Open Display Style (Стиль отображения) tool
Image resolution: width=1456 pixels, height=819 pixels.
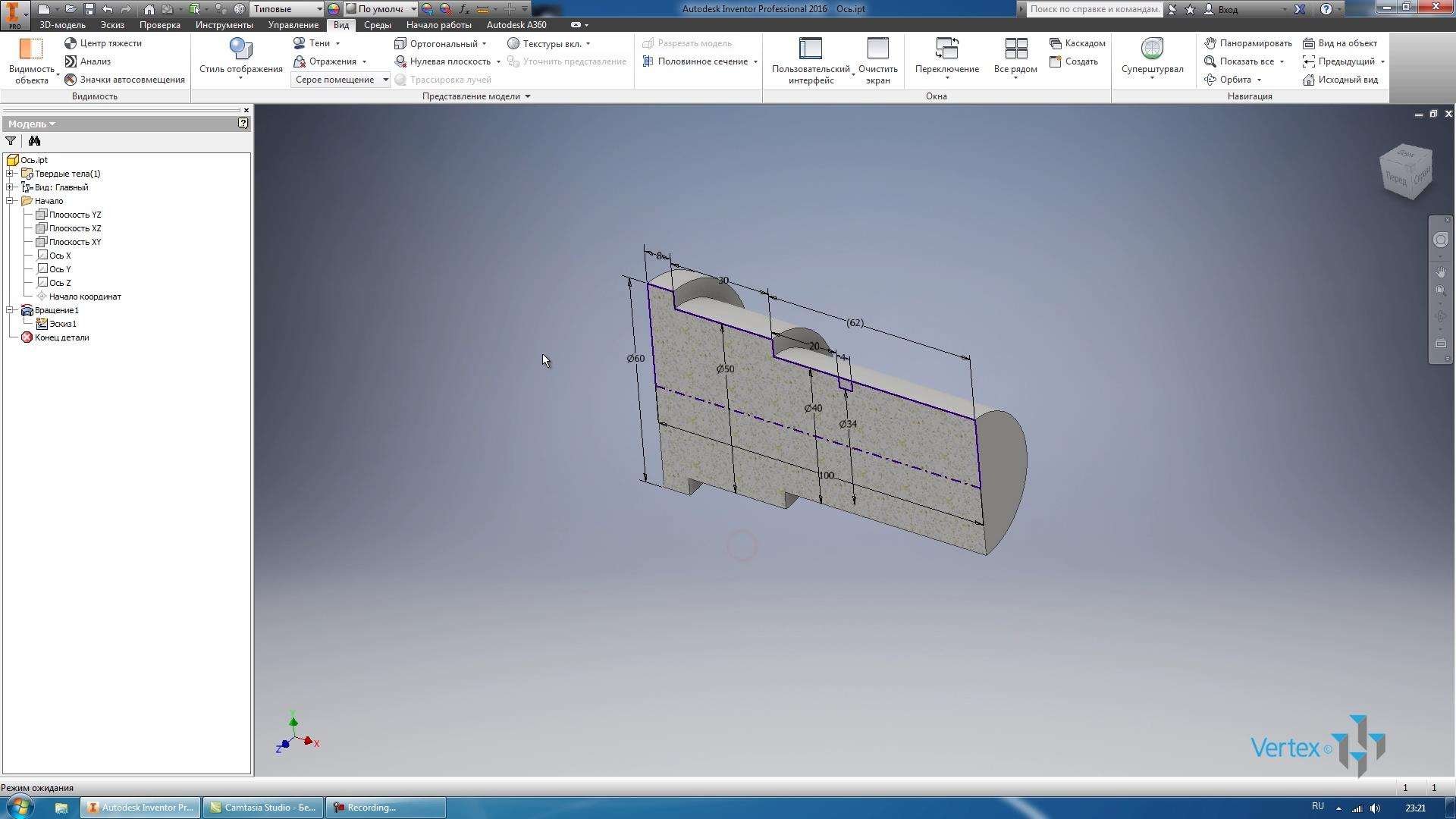coord(240,50)
